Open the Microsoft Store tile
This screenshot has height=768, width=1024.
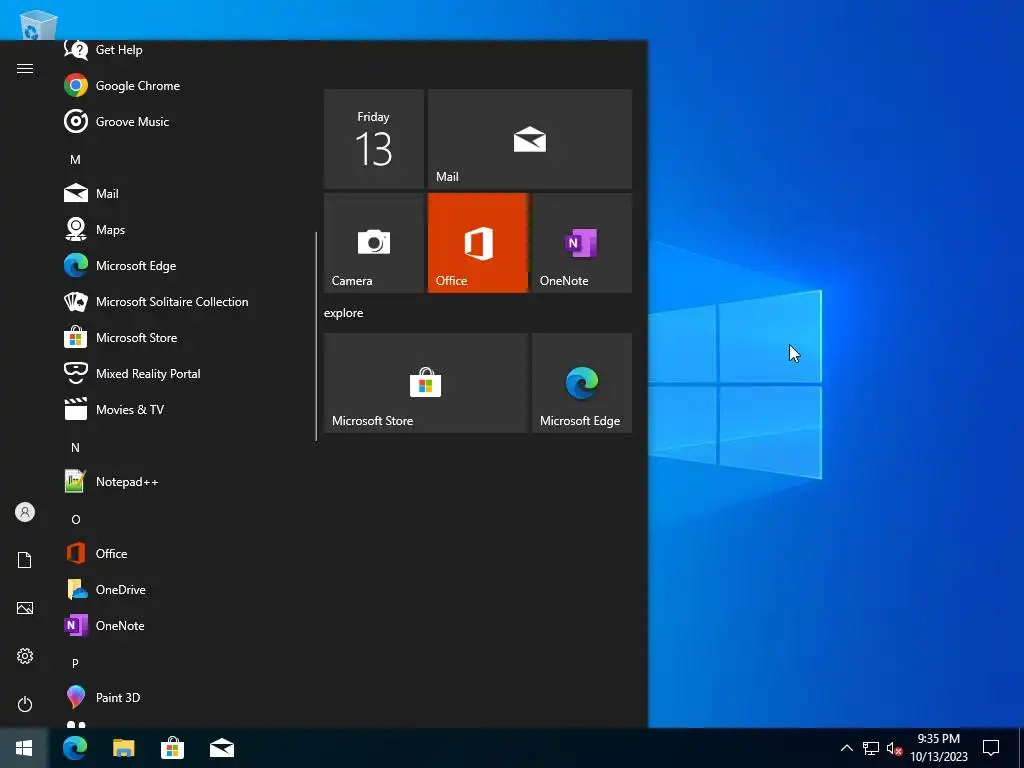[x=426, y=383]
